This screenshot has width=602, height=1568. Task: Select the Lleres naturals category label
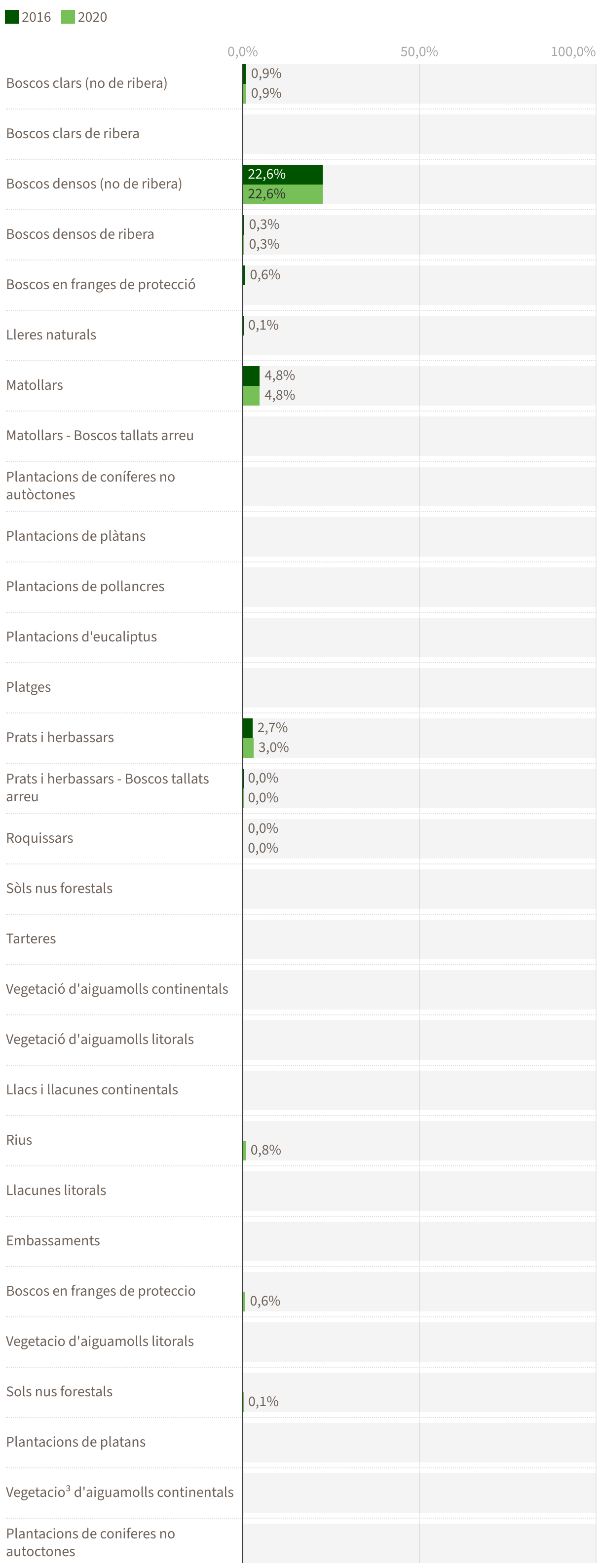[51, 335]
